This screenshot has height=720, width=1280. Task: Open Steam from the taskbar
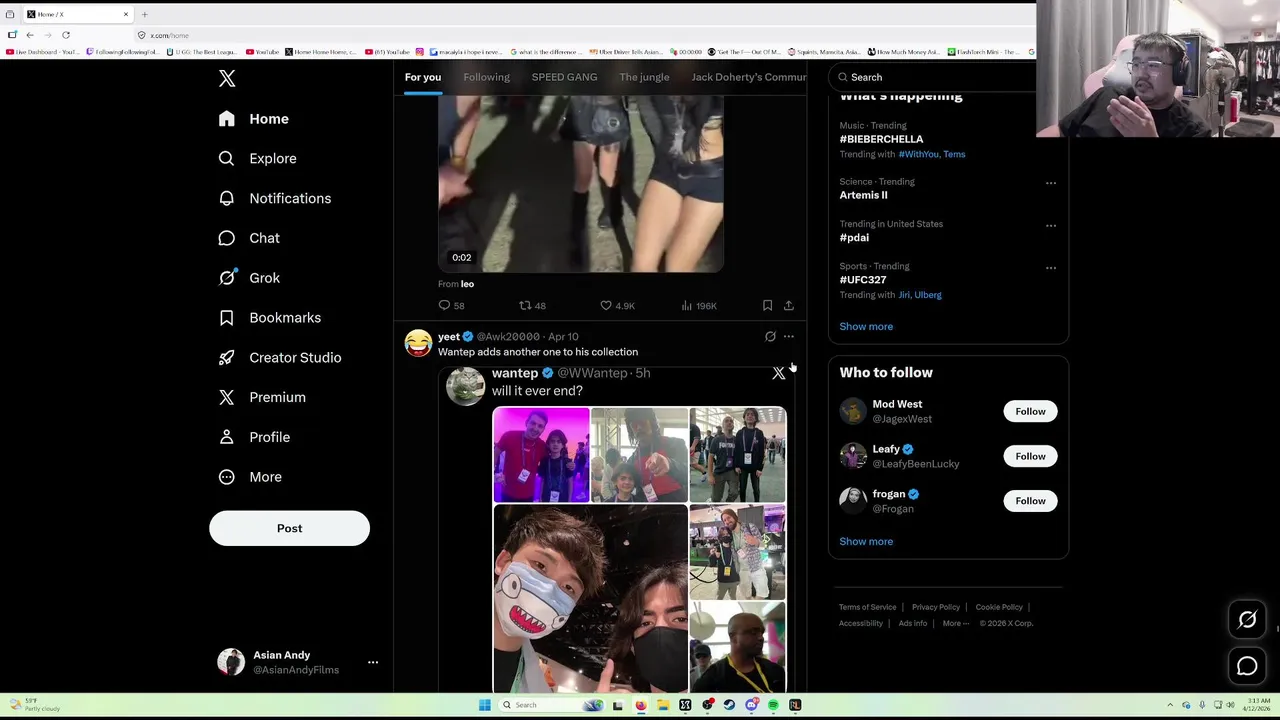pos(729,705)
